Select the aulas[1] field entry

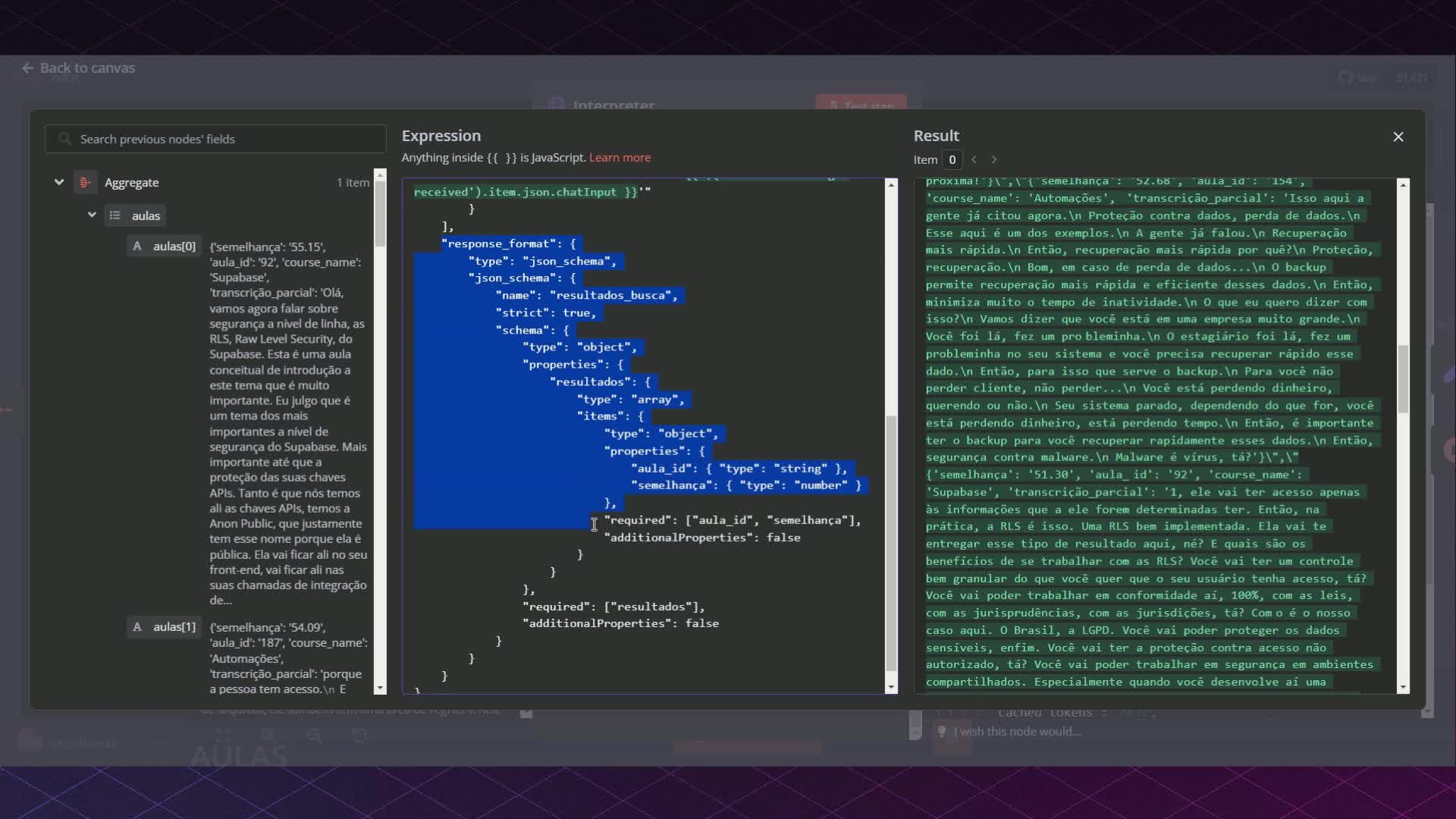[174, 627]
